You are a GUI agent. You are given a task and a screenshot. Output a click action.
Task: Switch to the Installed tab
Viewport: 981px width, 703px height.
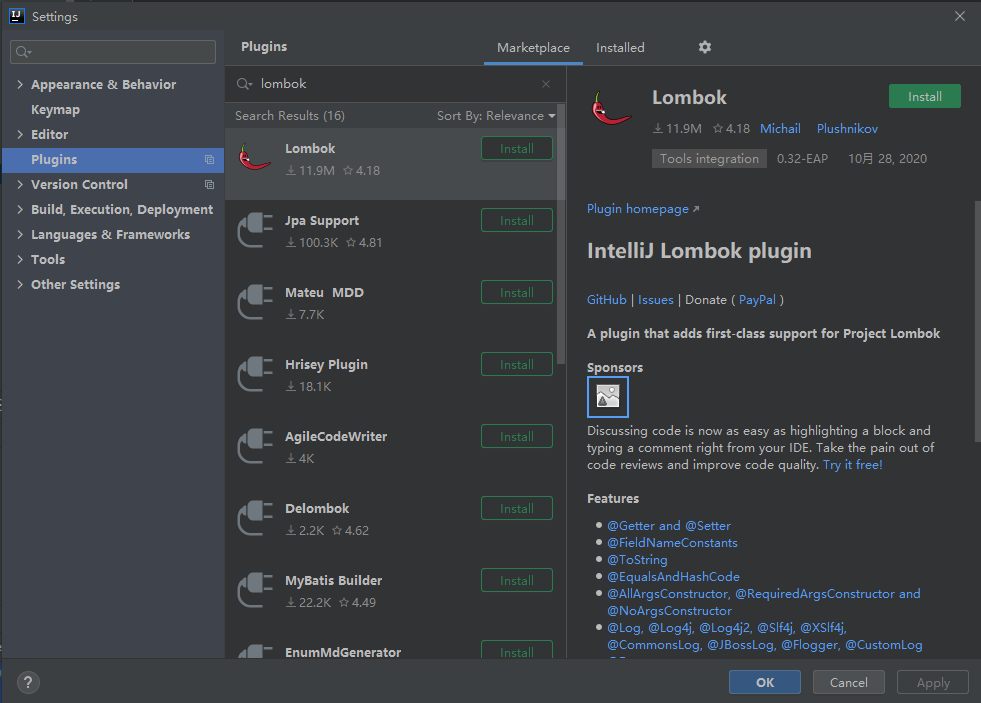point(620,48)
